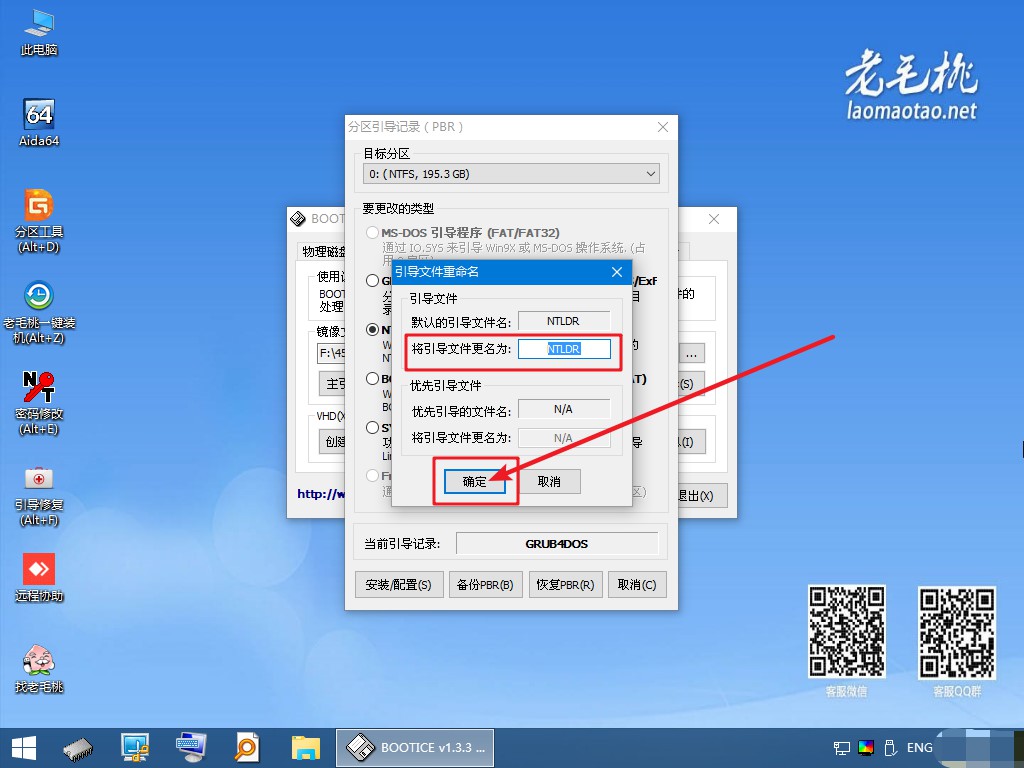This screenshot has width=1024, height=768.
Task: Switch the ENG input language indicator
Action: click(920, 748)
